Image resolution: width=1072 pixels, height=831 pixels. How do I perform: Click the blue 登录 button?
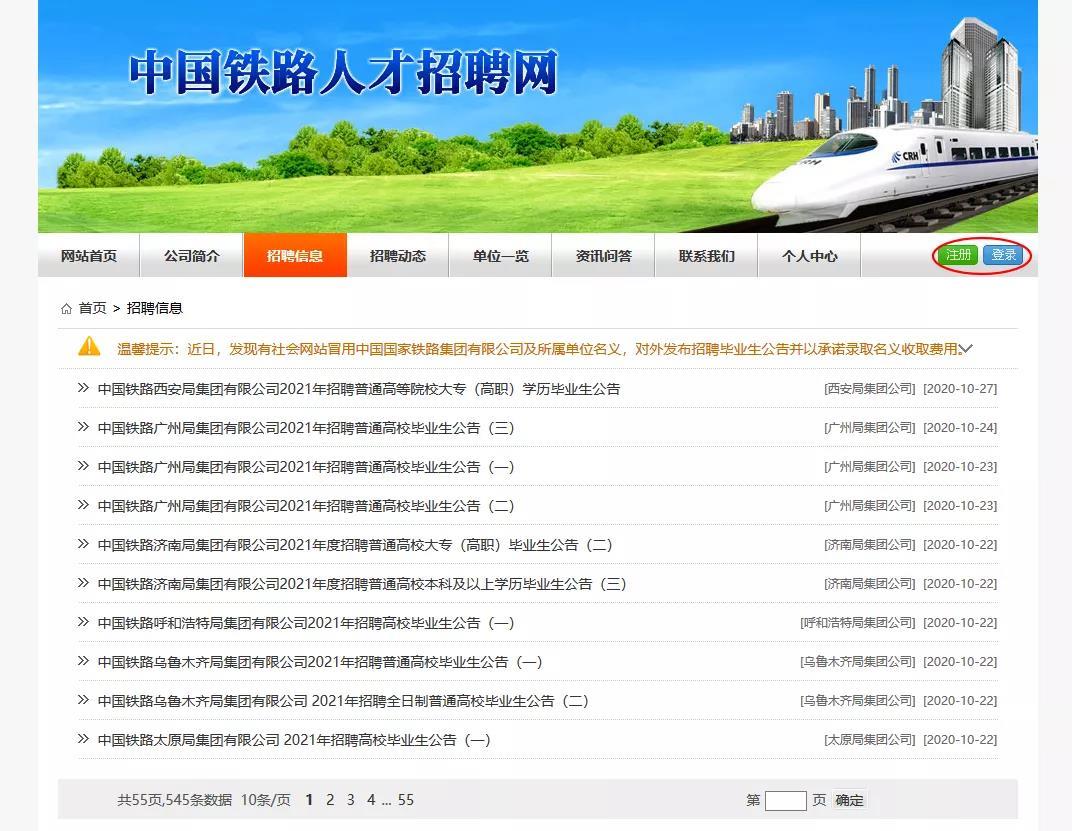point(1004,255)
